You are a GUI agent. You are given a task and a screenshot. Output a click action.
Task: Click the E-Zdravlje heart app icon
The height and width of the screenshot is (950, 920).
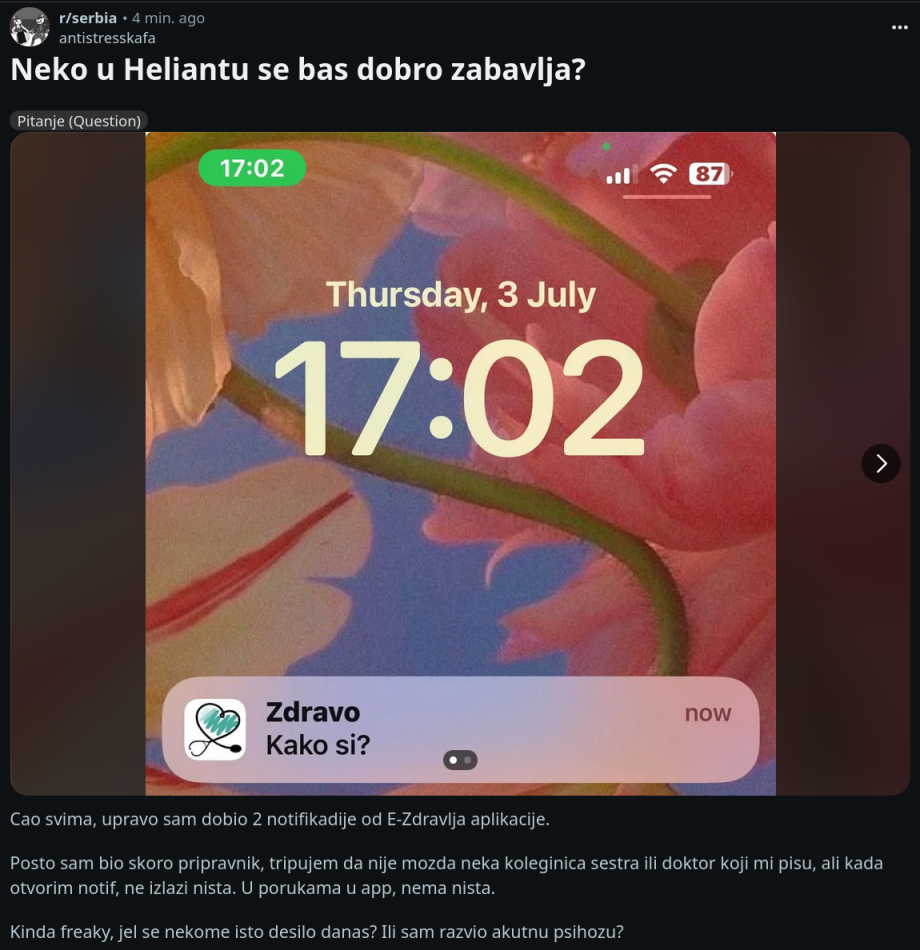[215, 729]
